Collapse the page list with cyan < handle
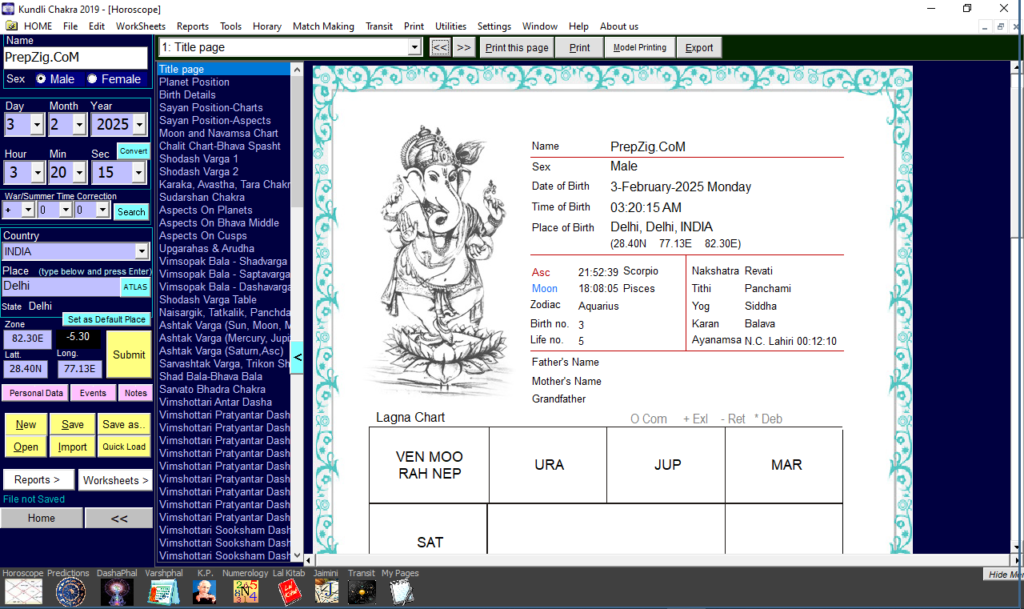Image resolution: width=1024 pixels, height=609 pixels. 297,357
